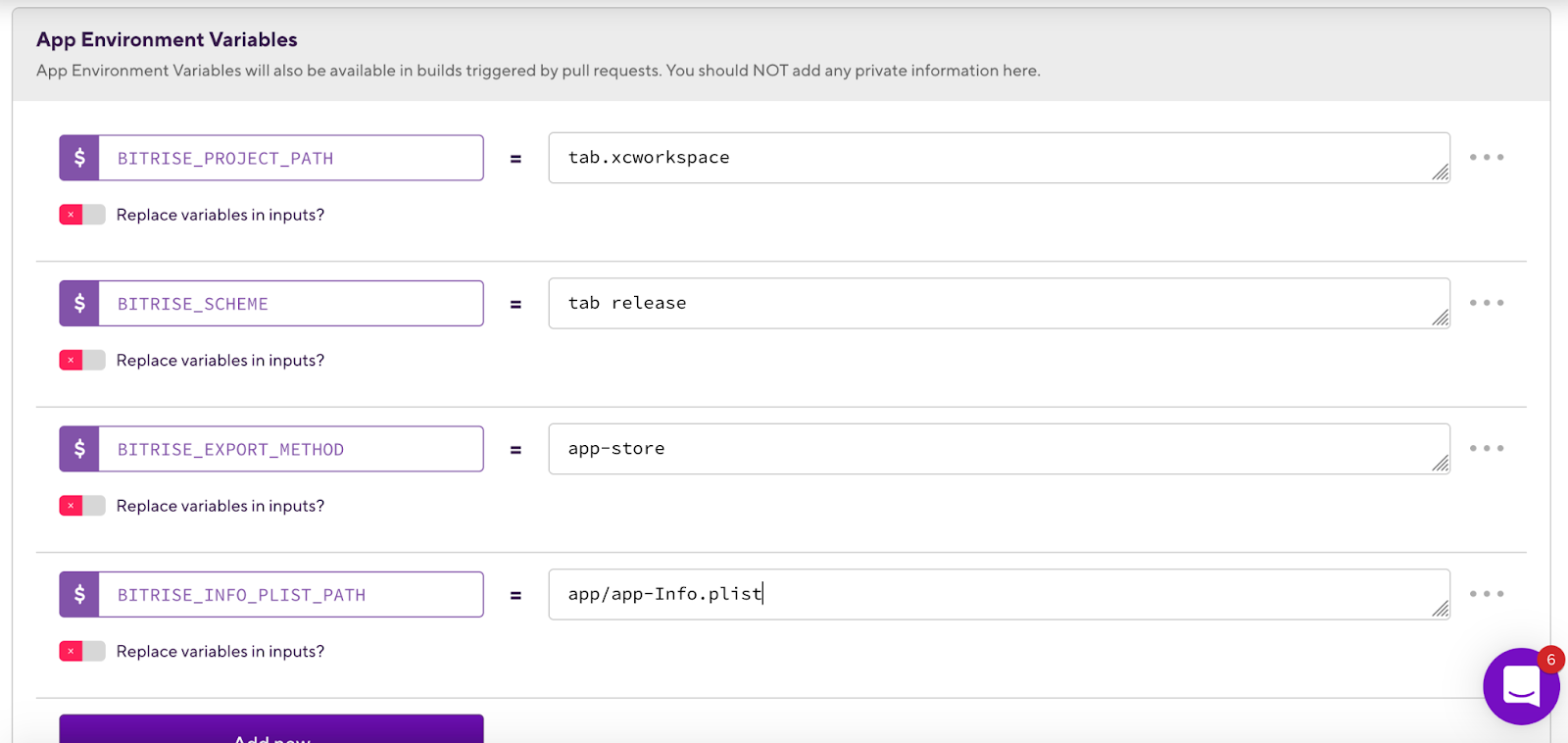
Task: Click the dollar icon beside BITRISE_PROJECT_PATH
Action: (x=79, y=158)
